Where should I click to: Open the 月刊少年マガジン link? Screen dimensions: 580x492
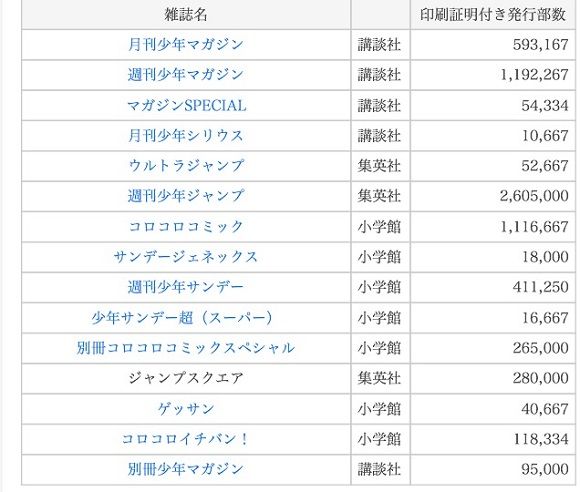[186, 45]
